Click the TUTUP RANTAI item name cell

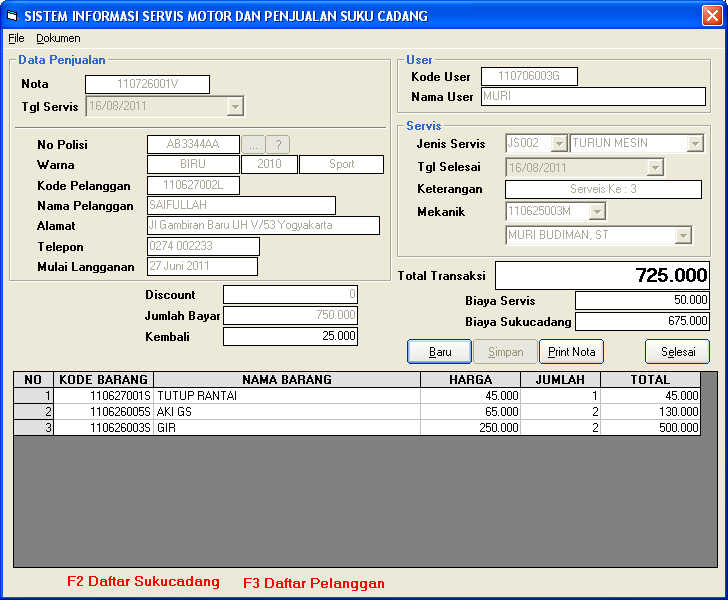pos(287,396)
